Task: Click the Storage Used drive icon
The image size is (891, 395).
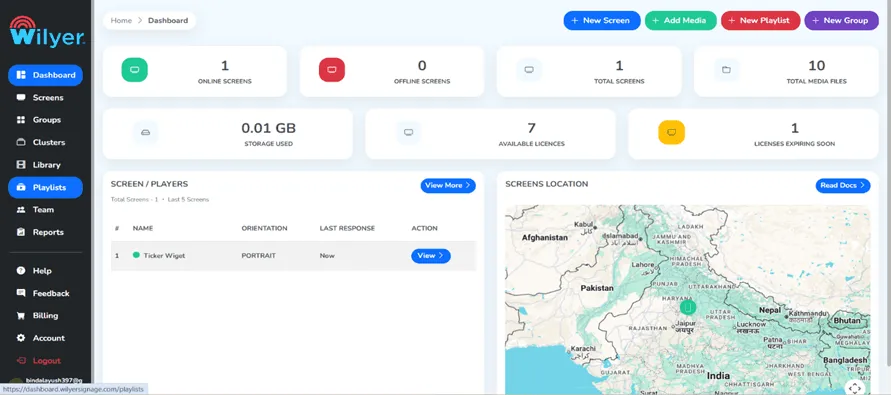Action: point(145,132)
